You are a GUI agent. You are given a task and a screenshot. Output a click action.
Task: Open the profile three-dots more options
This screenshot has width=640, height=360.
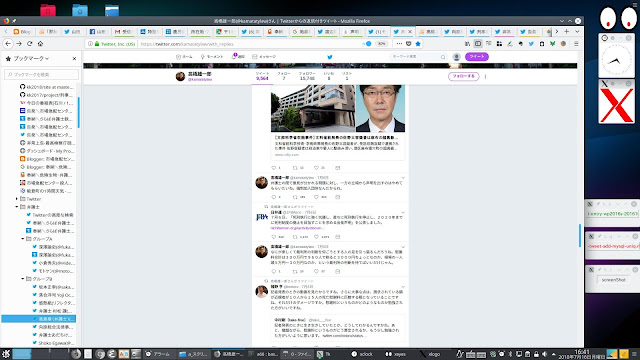[x=485, y=76]
